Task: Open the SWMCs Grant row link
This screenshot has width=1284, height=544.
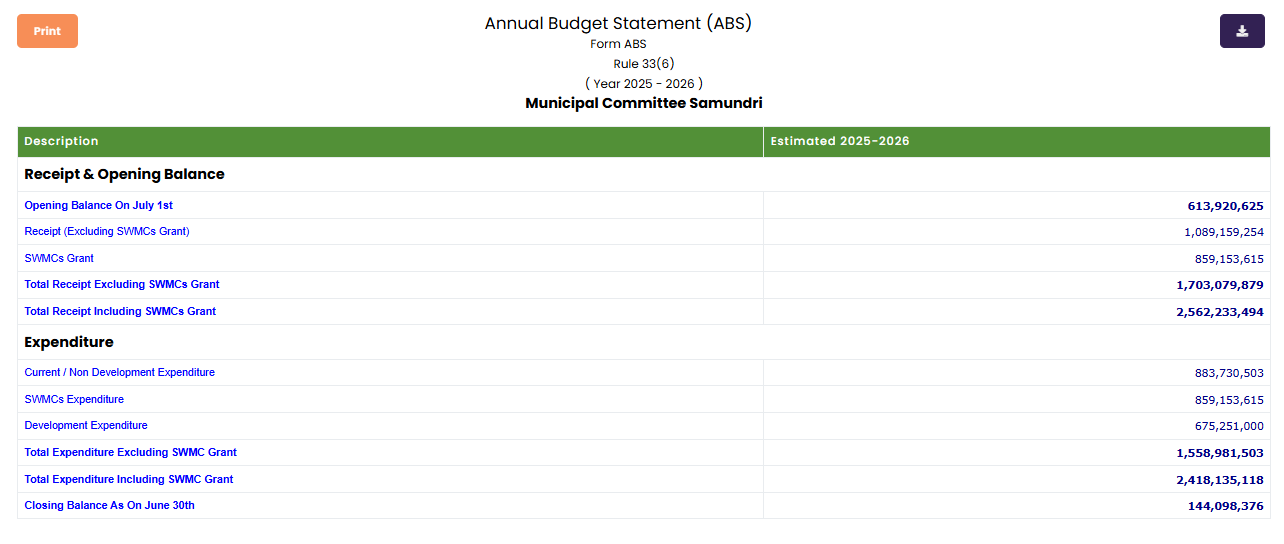Action: (59, 258)
